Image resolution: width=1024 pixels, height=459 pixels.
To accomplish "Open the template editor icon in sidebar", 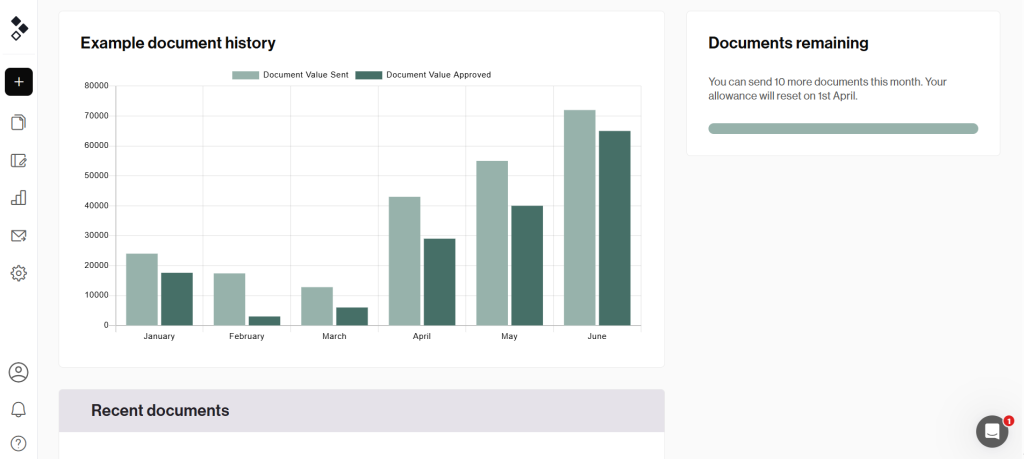I will [18, 160].
